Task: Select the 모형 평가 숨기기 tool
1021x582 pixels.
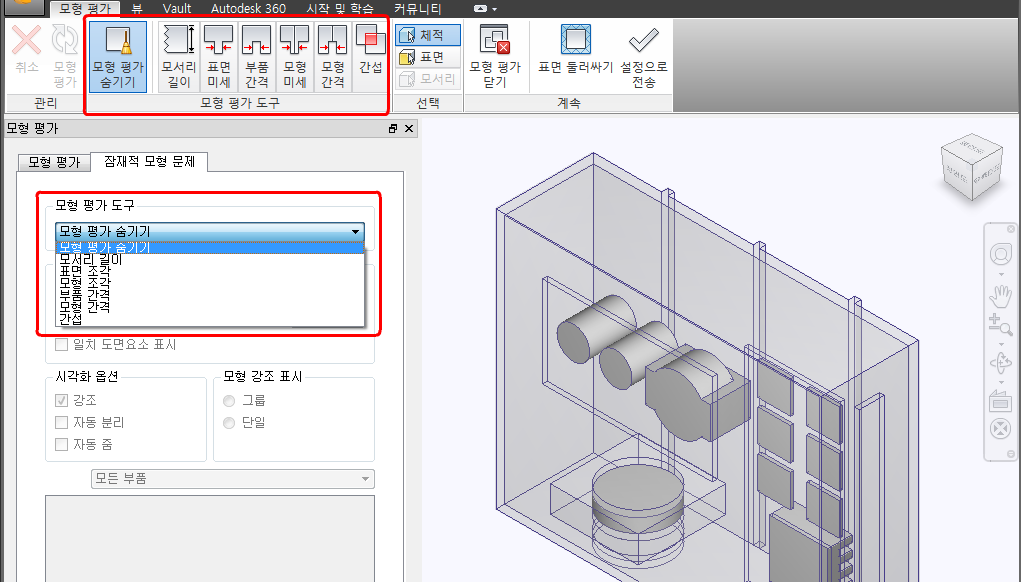Action: [118, 56]
